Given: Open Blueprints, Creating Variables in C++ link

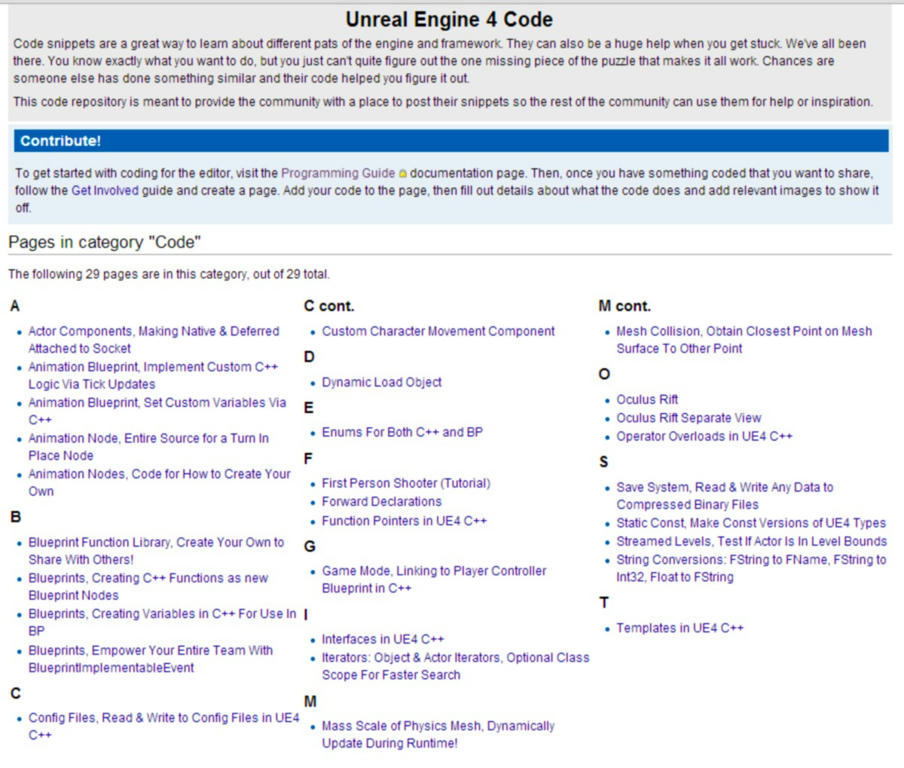Looking at the screenshot, I should coord(162,622).
